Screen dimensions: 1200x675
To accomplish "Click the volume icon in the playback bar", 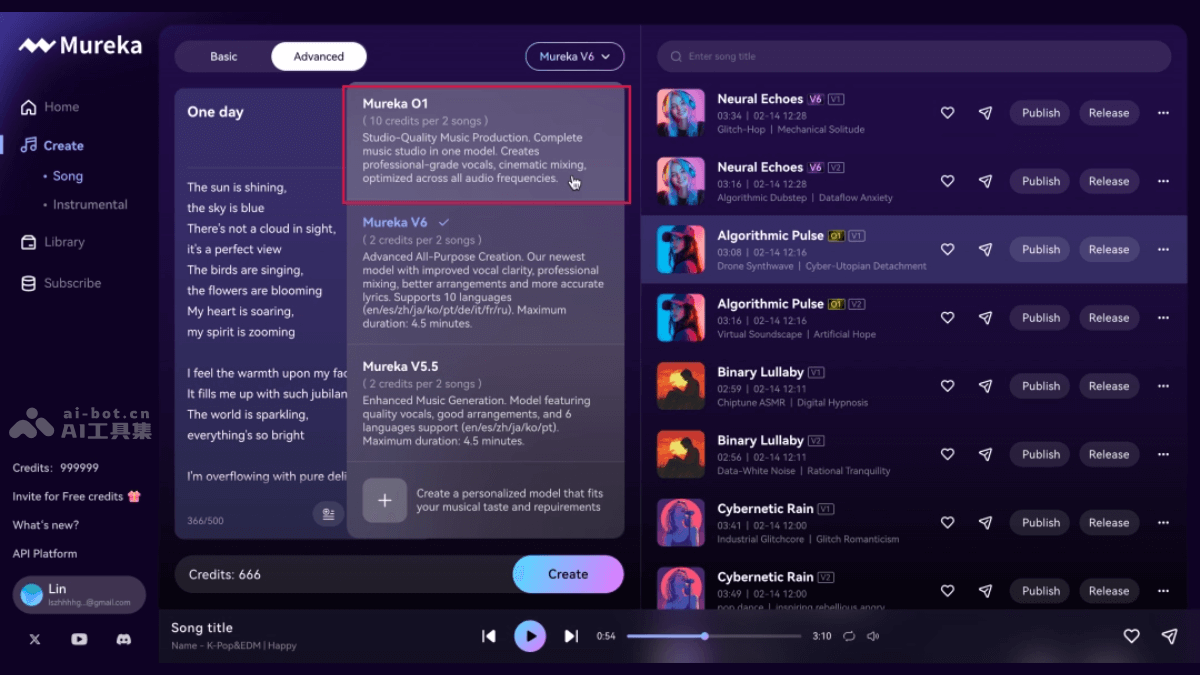I will [x=875, y=636].
